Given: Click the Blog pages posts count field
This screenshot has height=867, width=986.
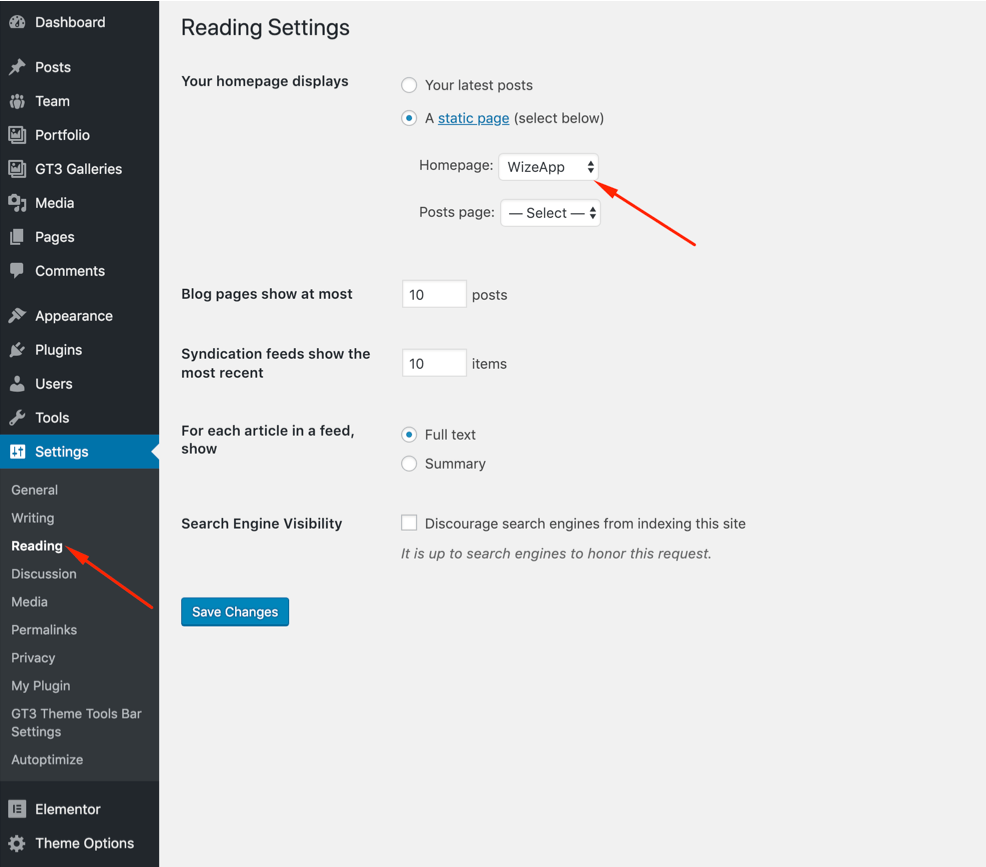Looking at the screenshot, I should point(435,294).
